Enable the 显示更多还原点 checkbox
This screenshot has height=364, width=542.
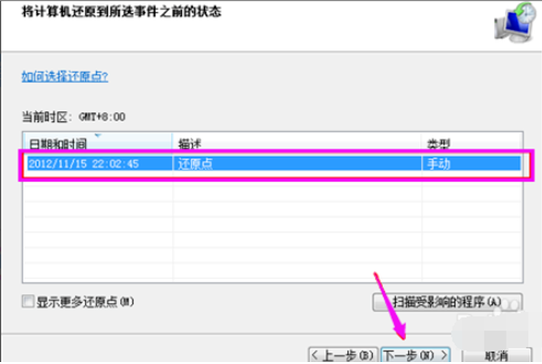pyautogui.click(x=28, y=301)
